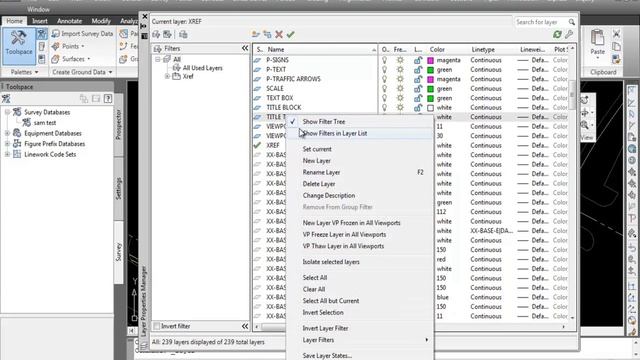Image resolution: width=640 pixels, height=360 pixels.
Task: Click the red Delete Layer X icon
Action: click(279, 35)
